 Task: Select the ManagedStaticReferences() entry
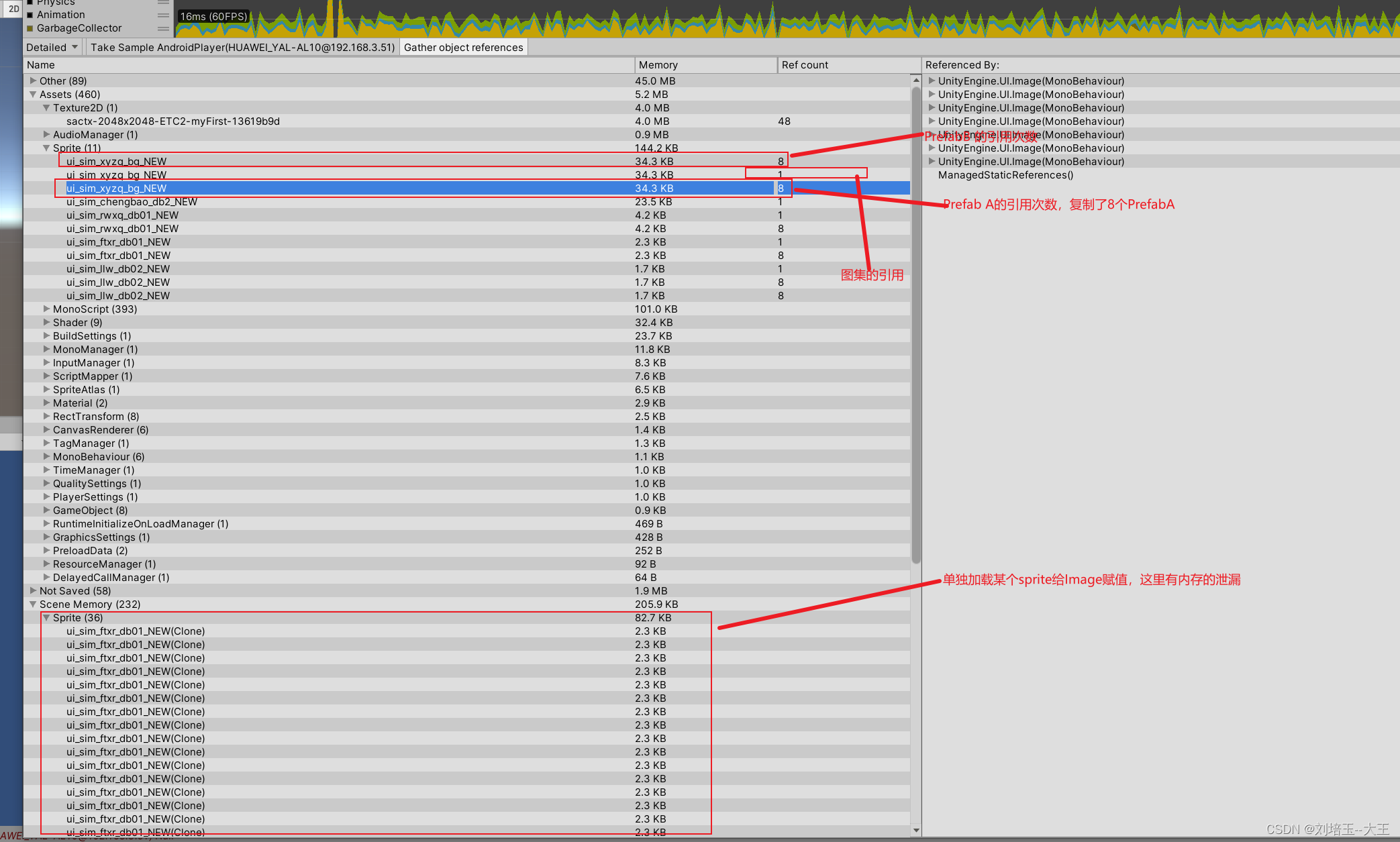pos(1005,175)
